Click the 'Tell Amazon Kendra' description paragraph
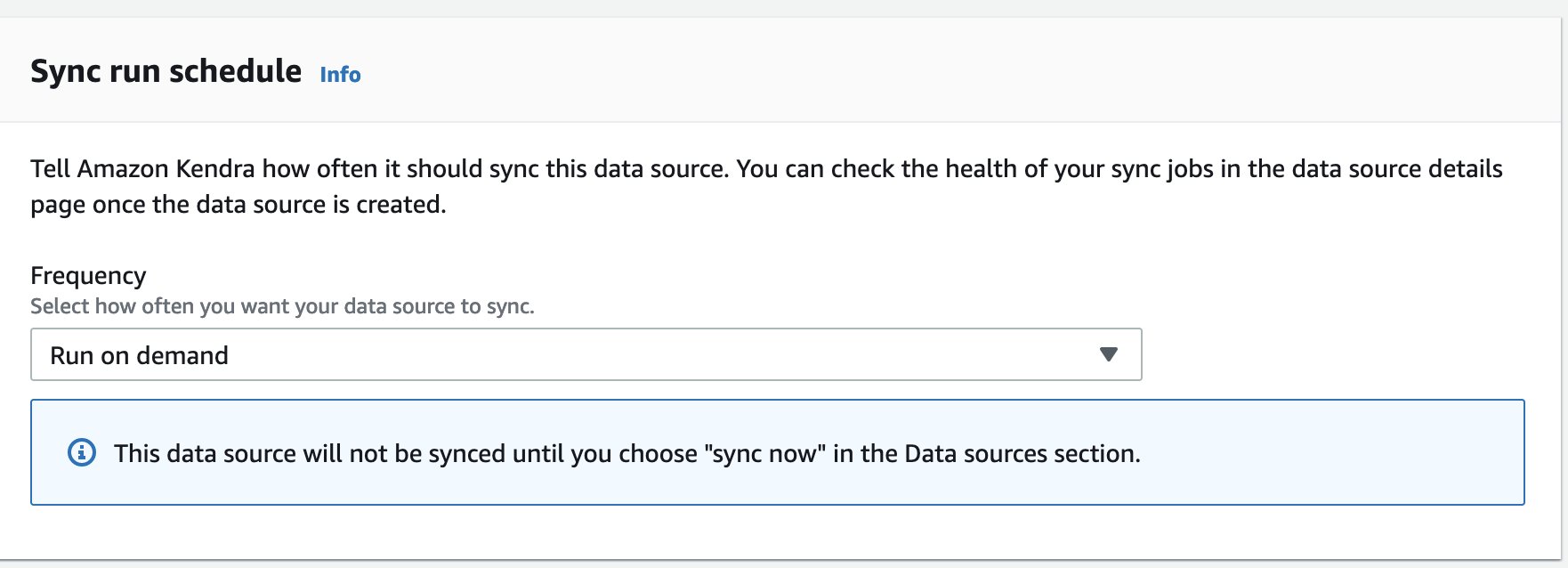Screen dimensions: 1568x568 (766, 186)
